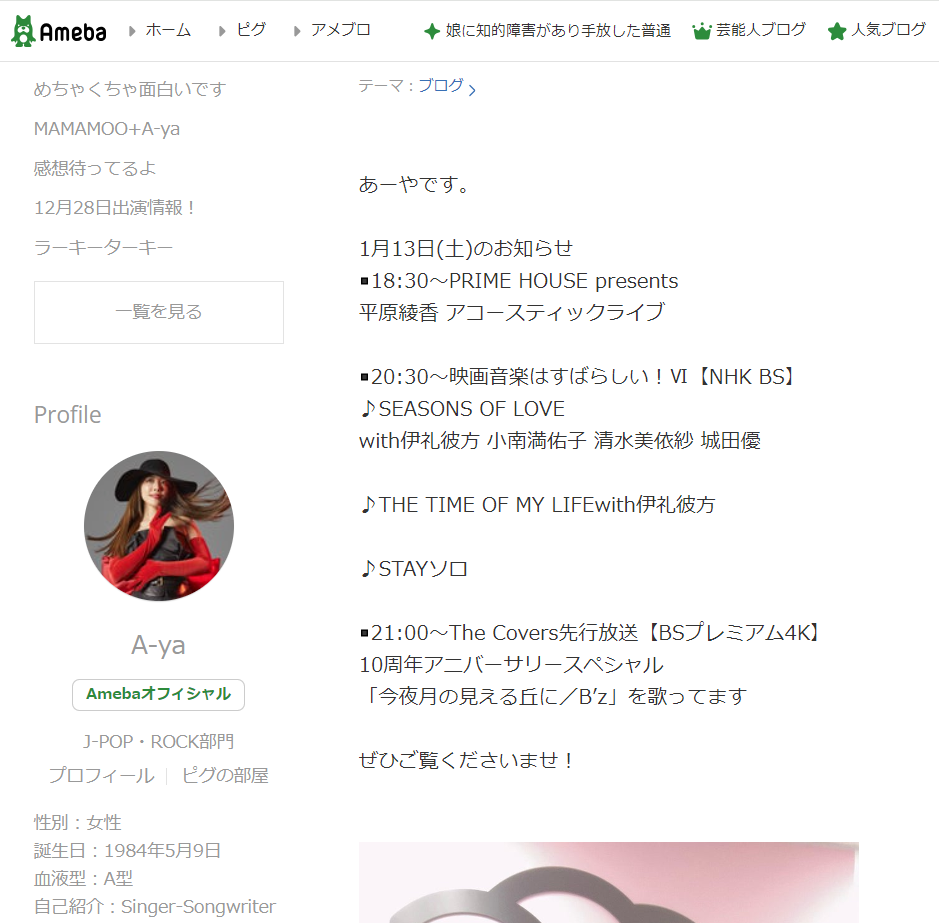Click the arrow icon before ホーム

(x=132, y=31)
